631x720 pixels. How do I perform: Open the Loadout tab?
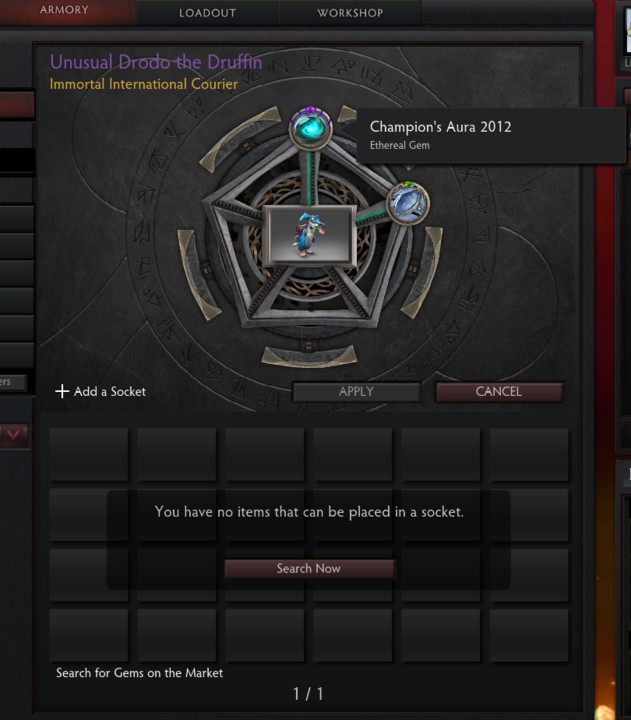pos(208,13)
